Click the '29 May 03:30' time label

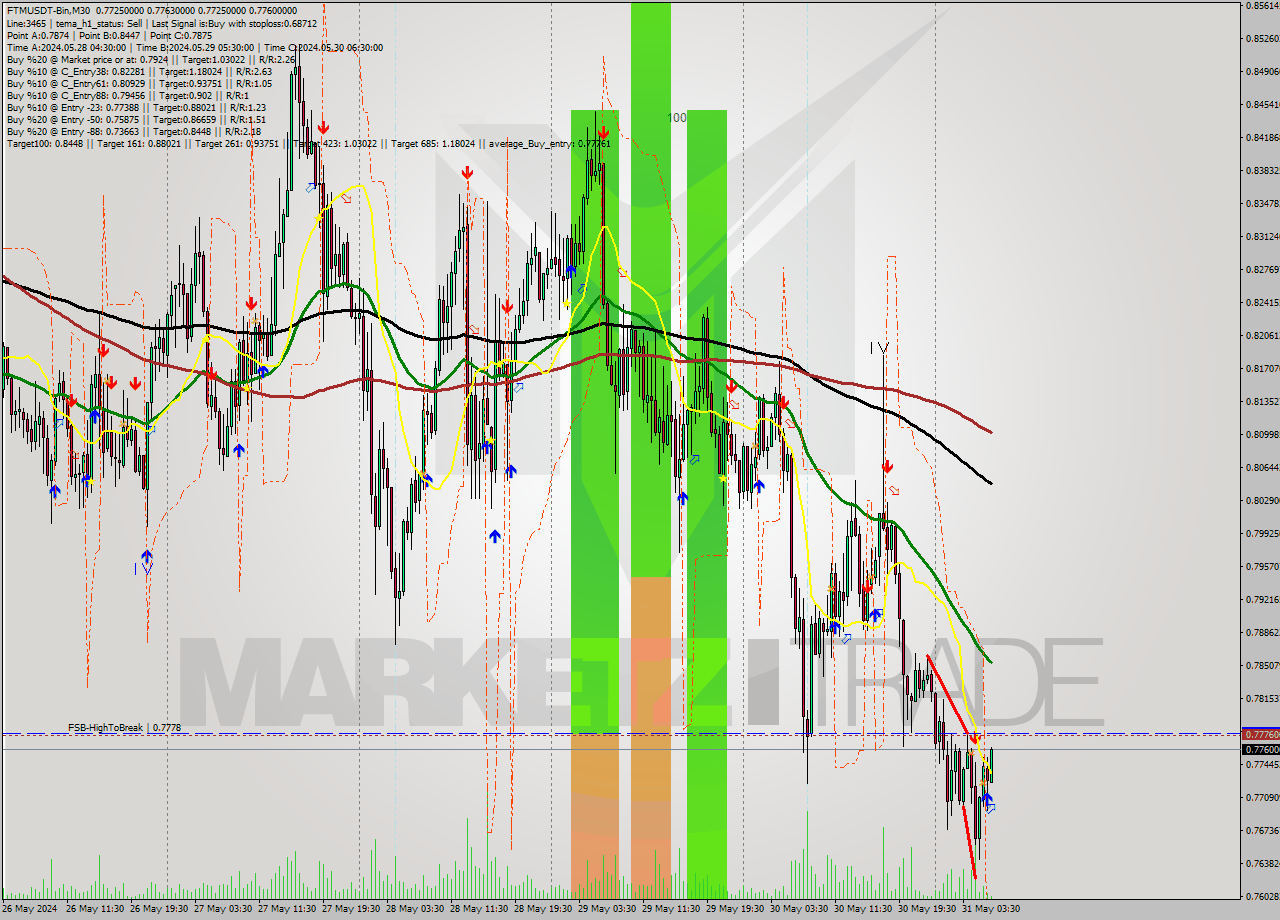[607, 909]
